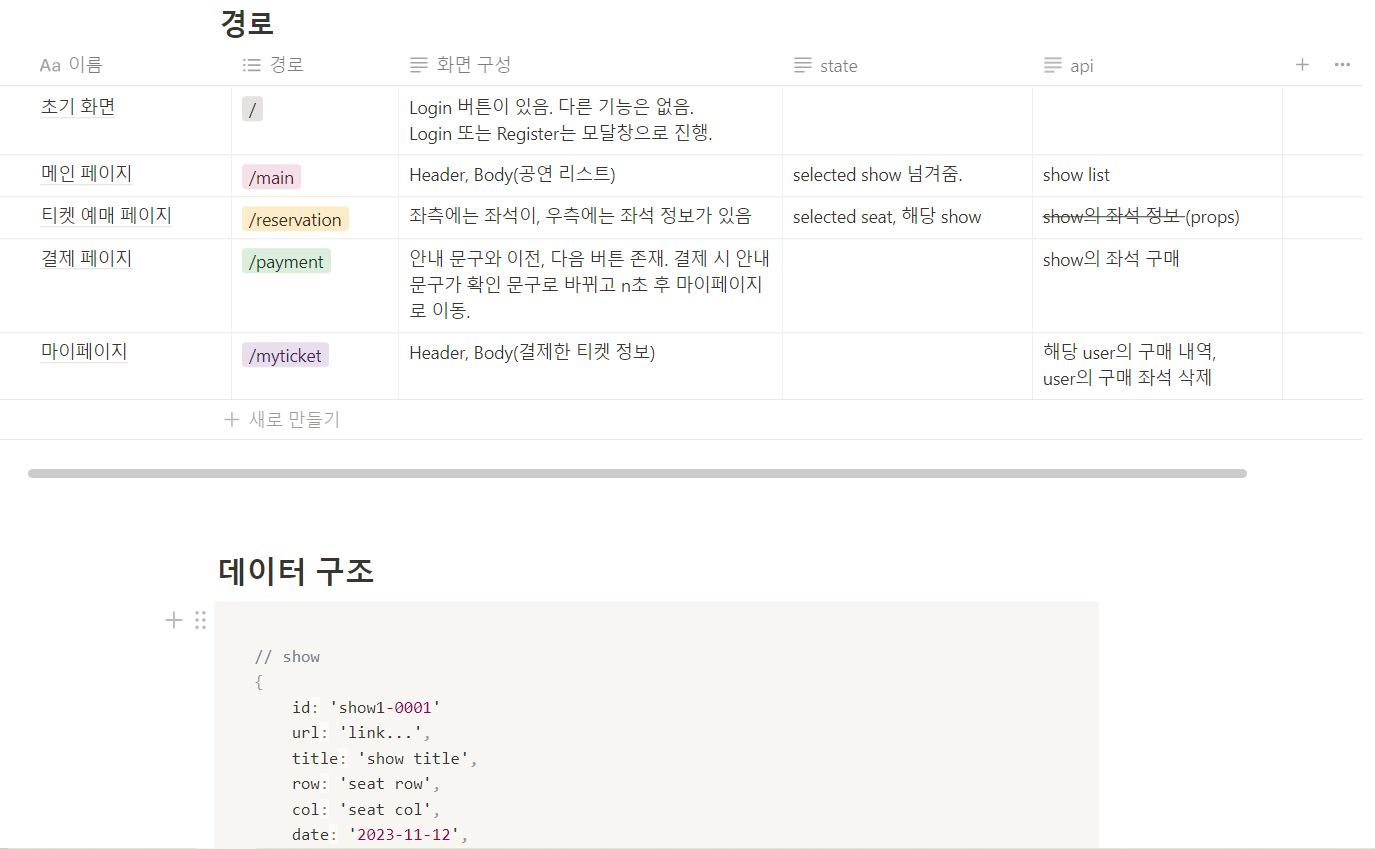Click the "id: 'show1-0001'" code line

coord(366,708)
